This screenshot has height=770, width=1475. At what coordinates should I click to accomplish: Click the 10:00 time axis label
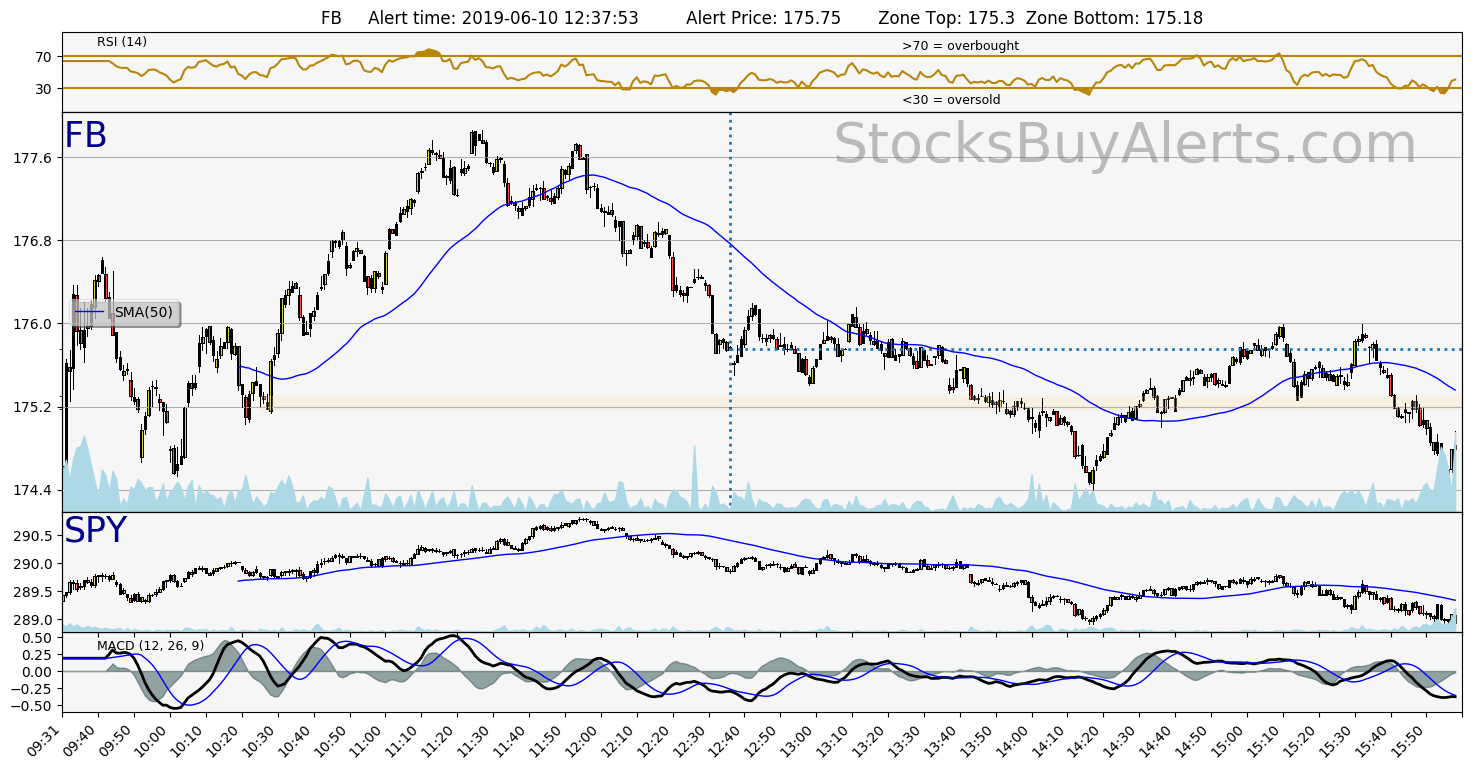coord(150,740)
